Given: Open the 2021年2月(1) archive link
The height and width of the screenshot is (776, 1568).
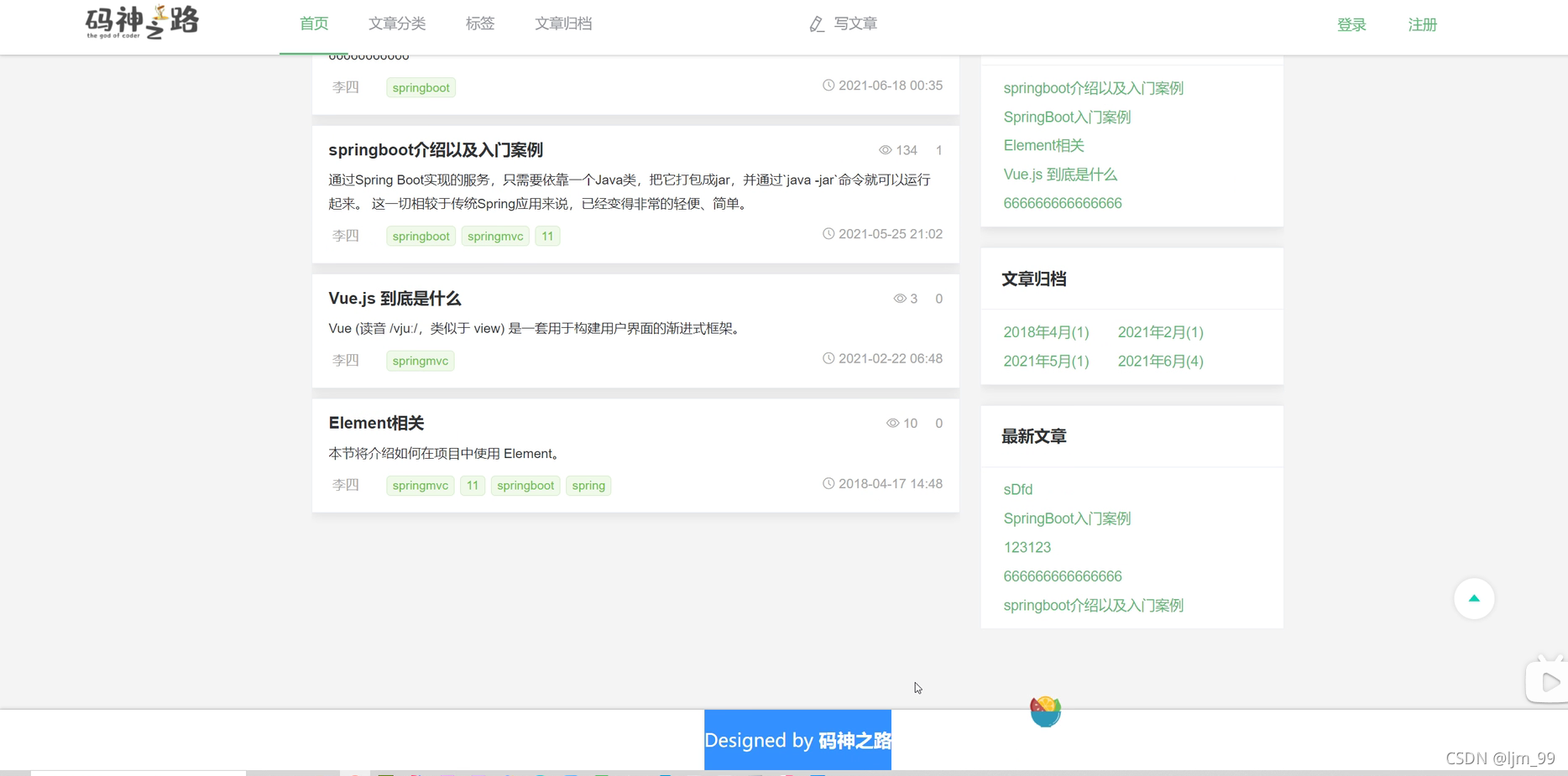Looking at the screenshot, I should pos(1161,333).
